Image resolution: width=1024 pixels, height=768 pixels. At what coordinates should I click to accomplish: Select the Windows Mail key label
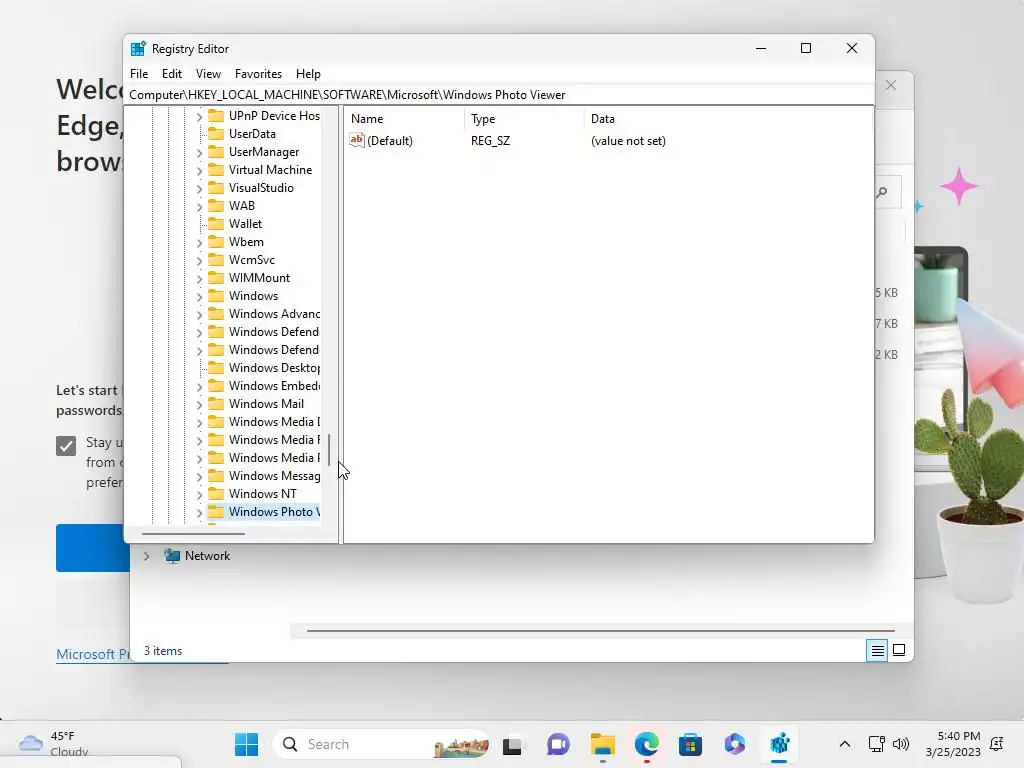pos(266,404)
